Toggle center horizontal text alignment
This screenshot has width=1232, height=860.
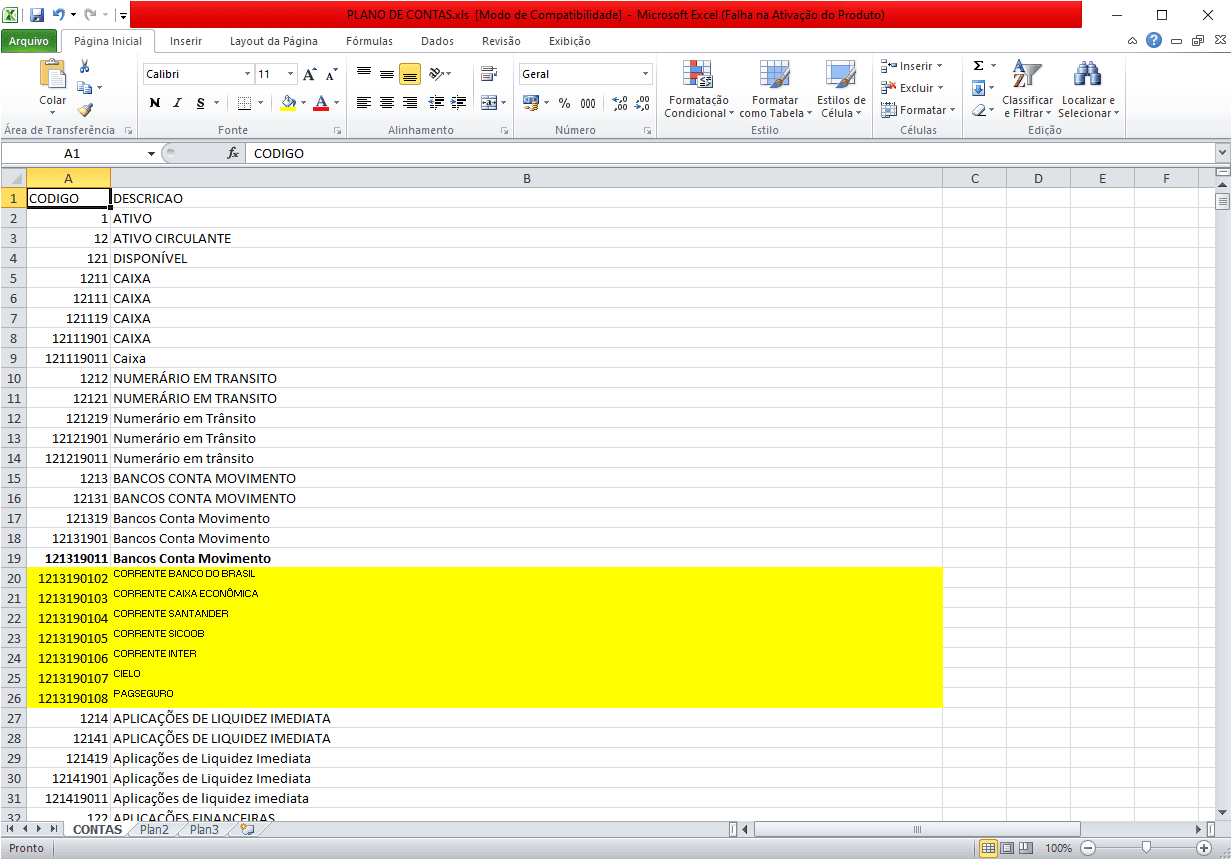point(387,103)
